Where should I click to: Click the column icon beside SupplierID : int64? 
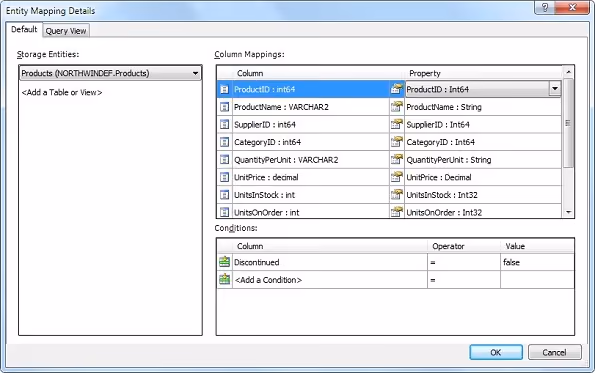(224, 124)
